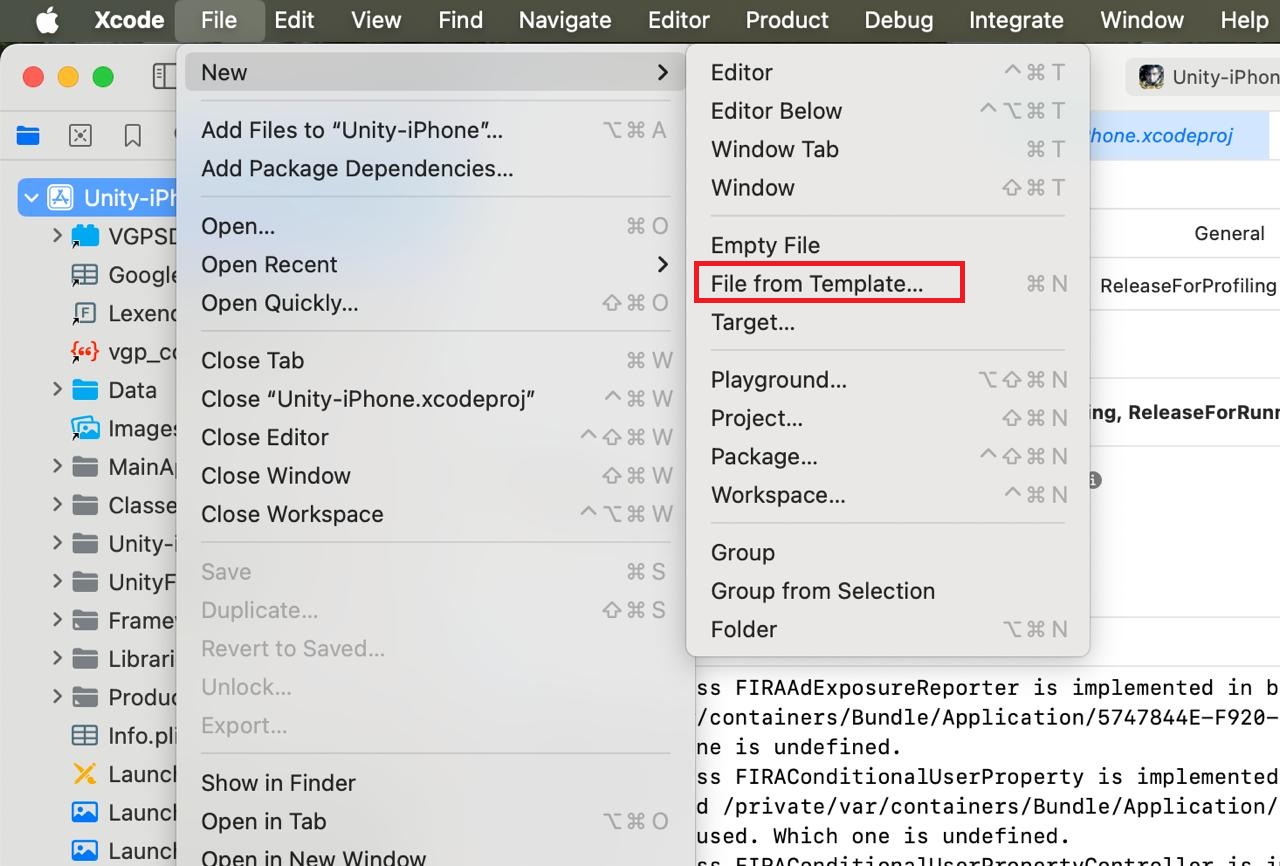Click a LaunchScreen image thumbnail in sidebar
Viewport: 1280px width, 866px height.
[84, 813]
